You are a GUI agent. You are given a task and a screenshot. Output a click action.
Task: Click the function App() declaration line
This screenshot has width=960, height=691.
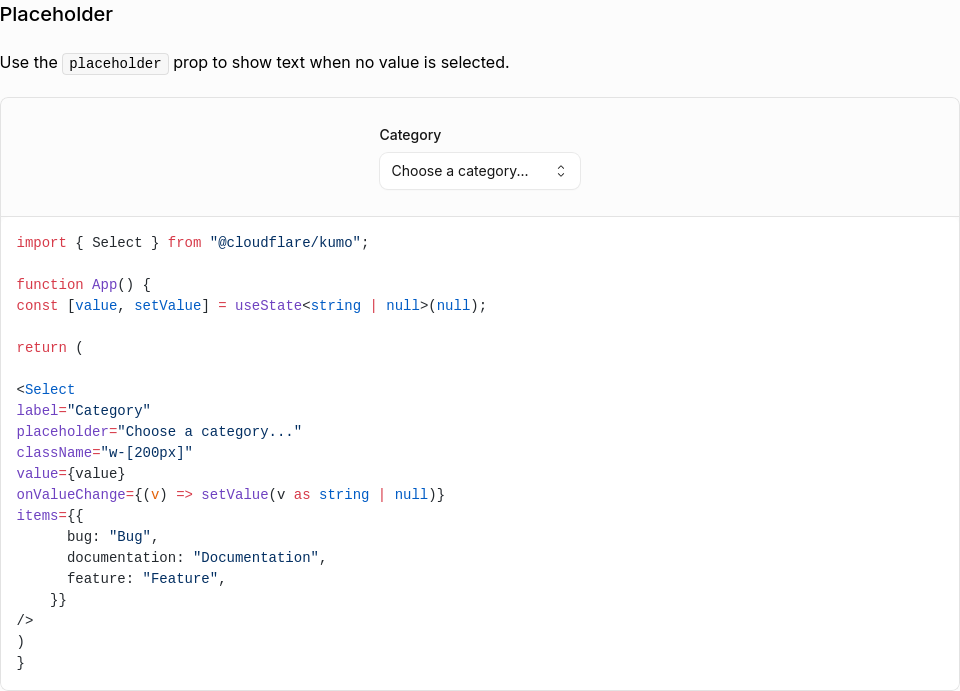click(83, 285)
